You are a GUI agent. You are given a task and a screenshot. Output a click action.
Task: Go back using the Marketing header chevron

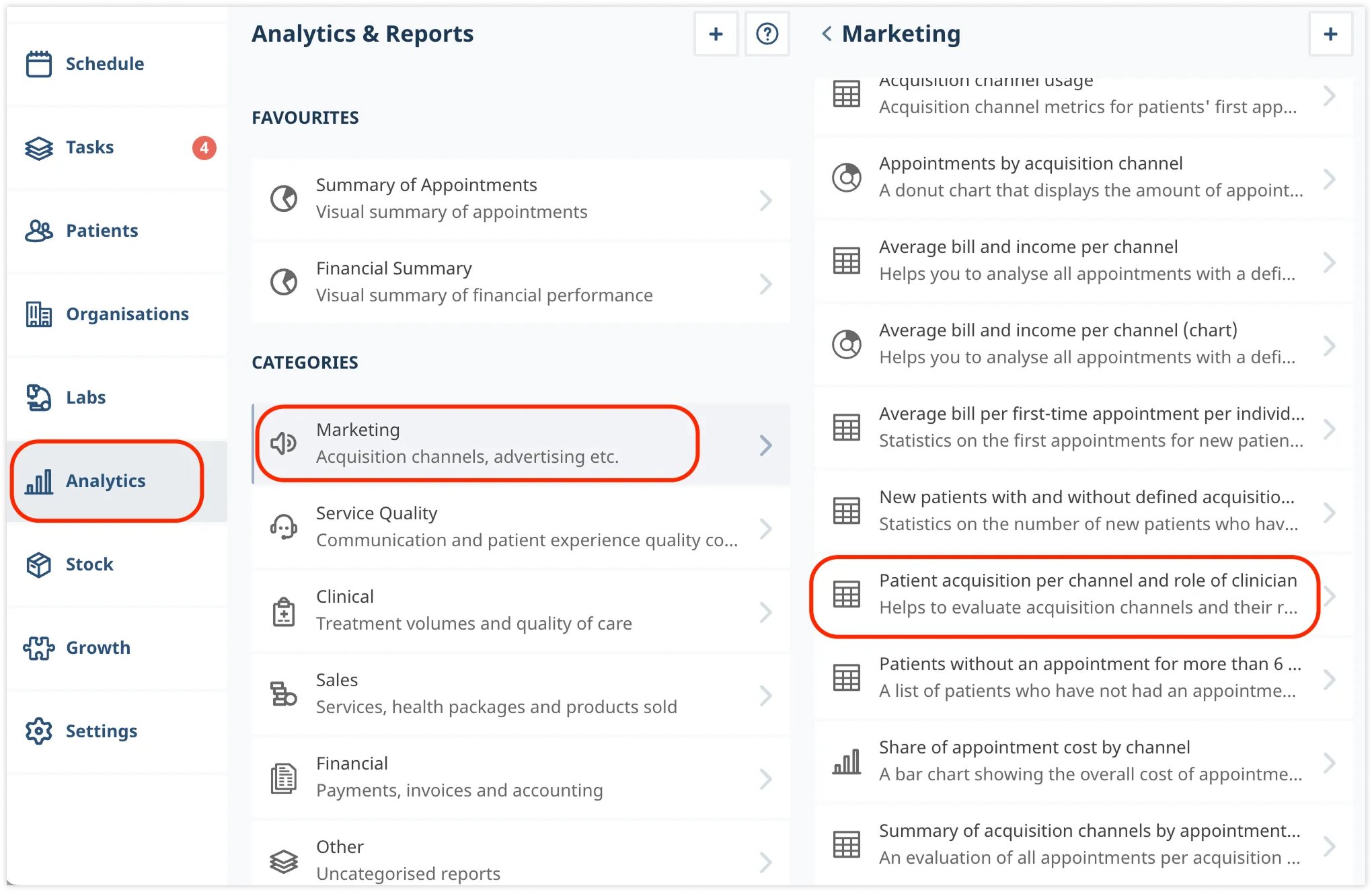point(827,34)
